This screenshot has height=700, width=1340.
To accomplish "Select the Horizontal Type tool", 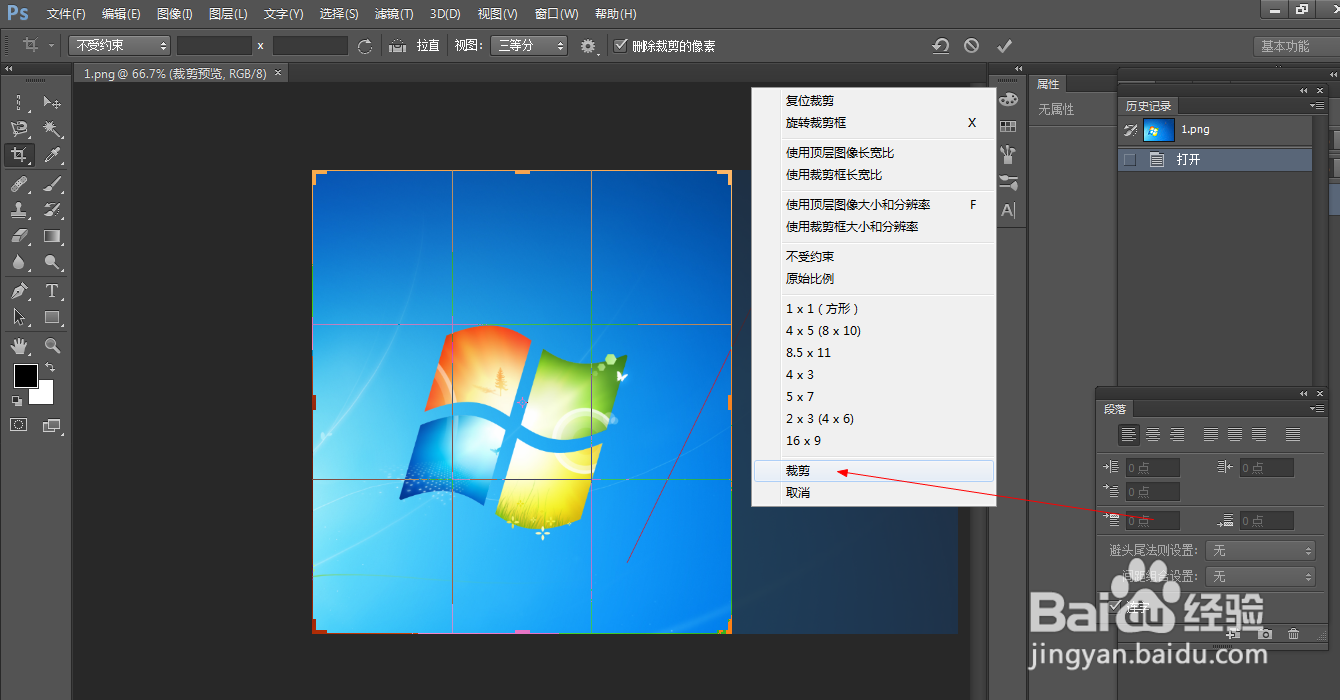I will 52,291.
